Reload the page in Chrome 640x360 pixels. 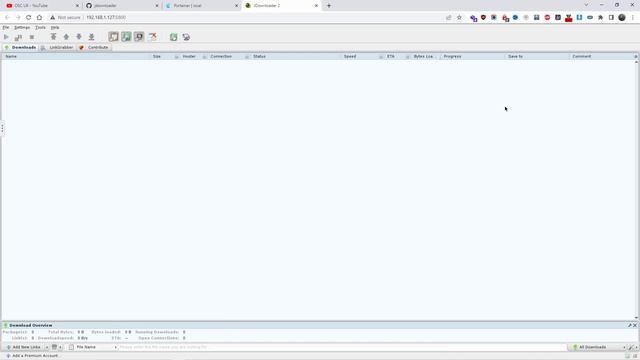coord(29,18)
